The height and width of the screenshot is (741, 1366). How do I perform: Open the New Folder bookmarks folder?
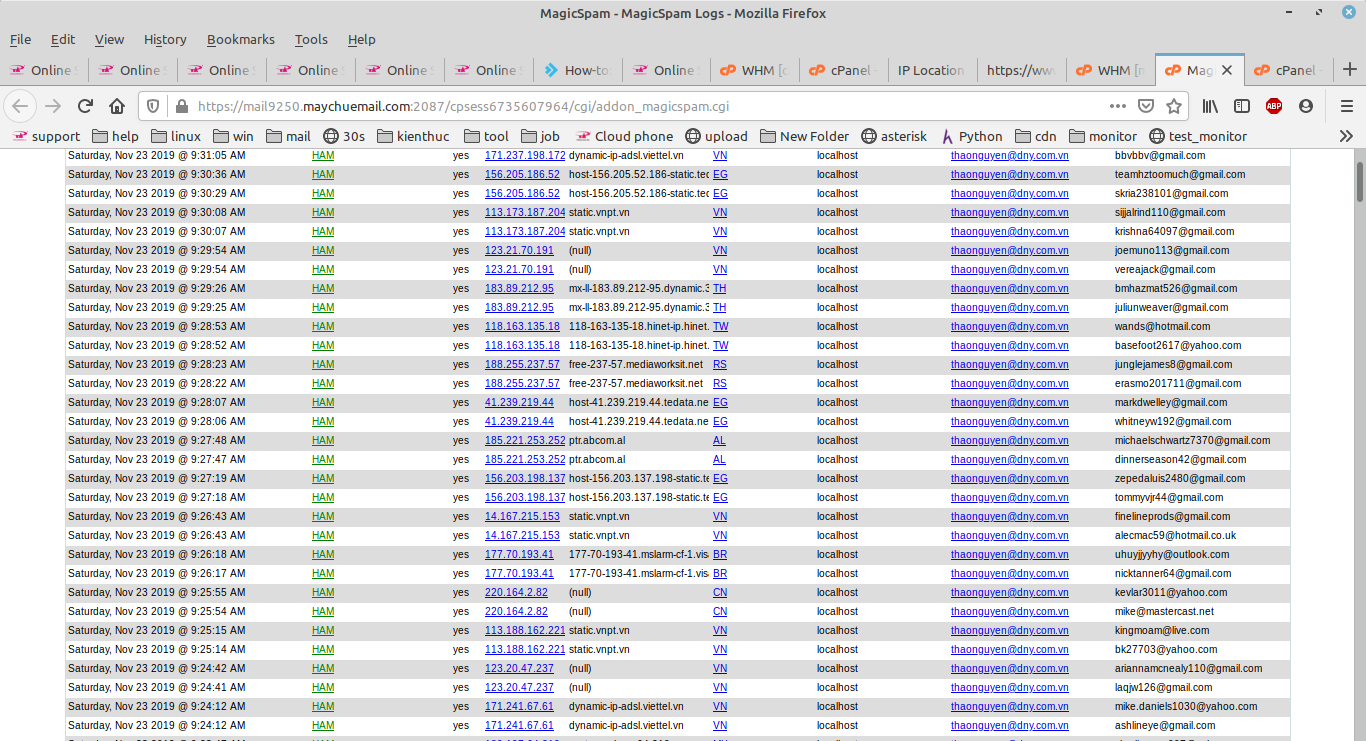pyautogui.click(x=804, y=136)
